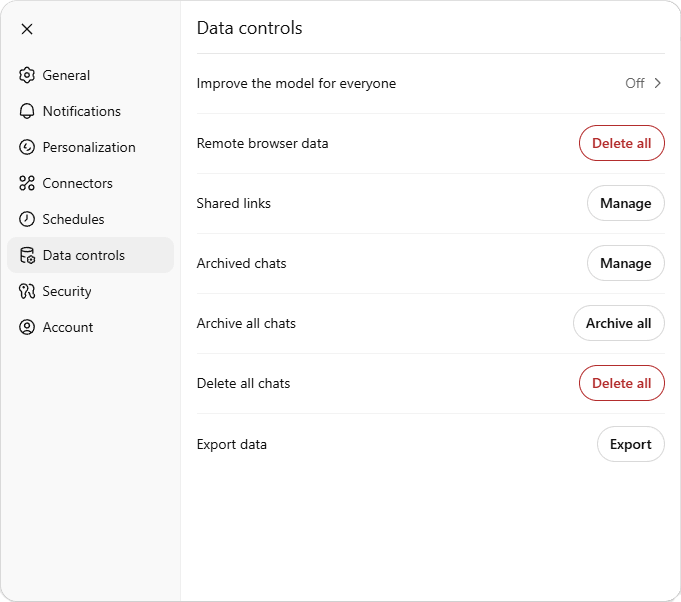Select the Personalization sidebar icon

point(27,147)
